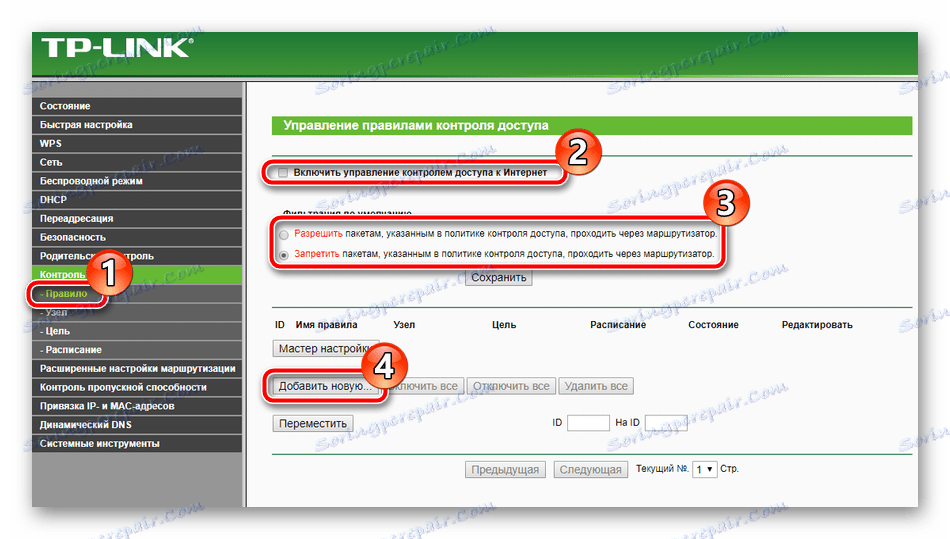This screenshot has height=539, width=950.
Task: Click the Мастер настройки button
Action: pyautogui.click(x=326, y=348)
